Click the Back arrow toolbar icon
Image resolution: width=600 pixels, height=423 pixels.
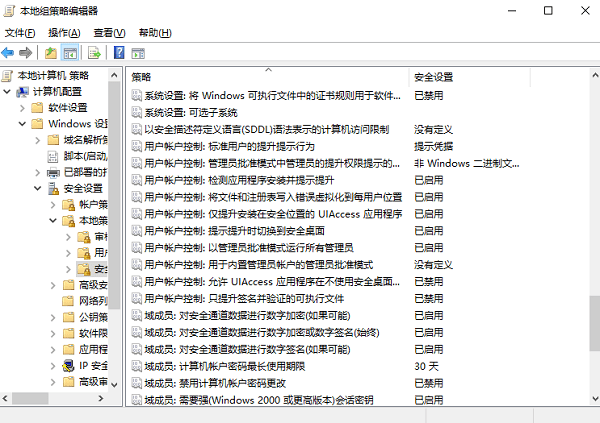8,53
